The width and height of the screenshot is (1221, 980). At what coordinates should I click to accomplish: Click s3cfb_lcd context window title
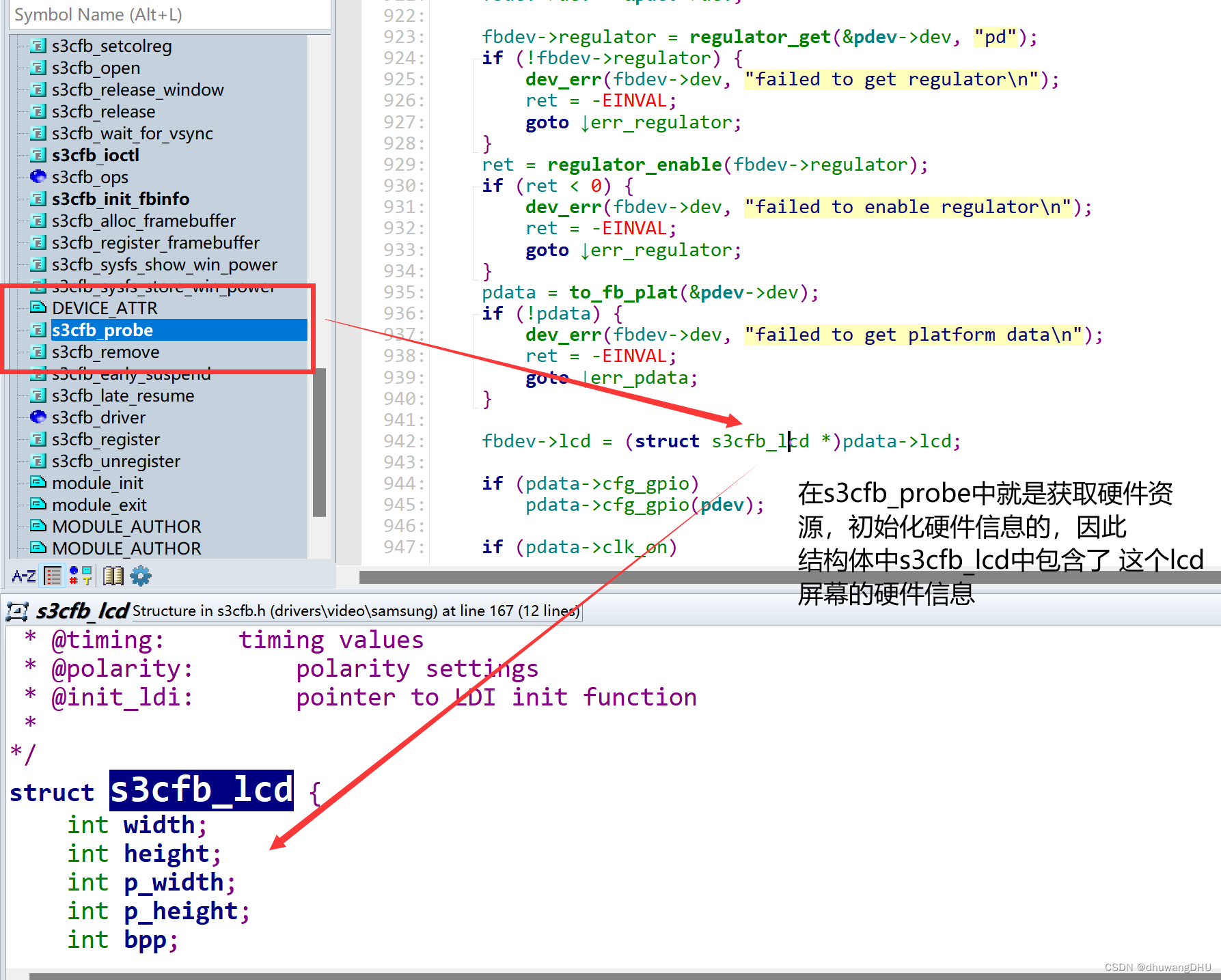[x=83, y=611]
